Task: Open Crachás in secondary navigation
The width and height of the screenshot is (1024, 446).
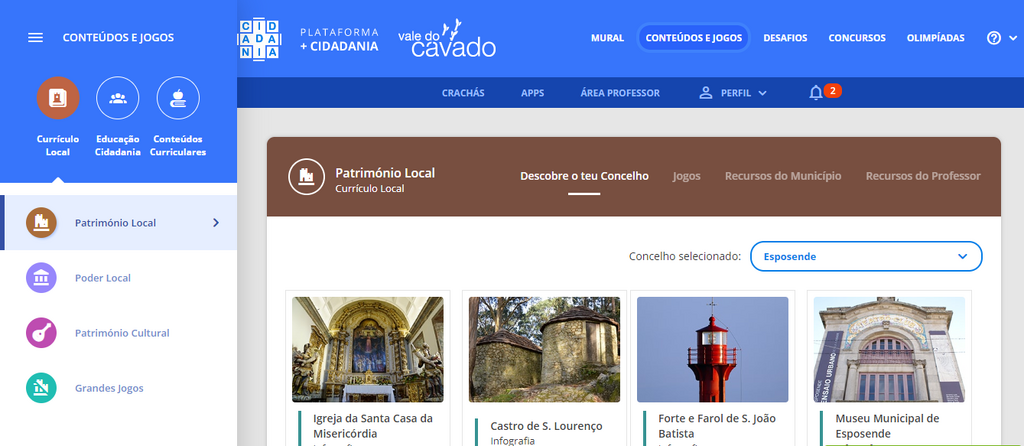Action: click(x=463, y=93)
